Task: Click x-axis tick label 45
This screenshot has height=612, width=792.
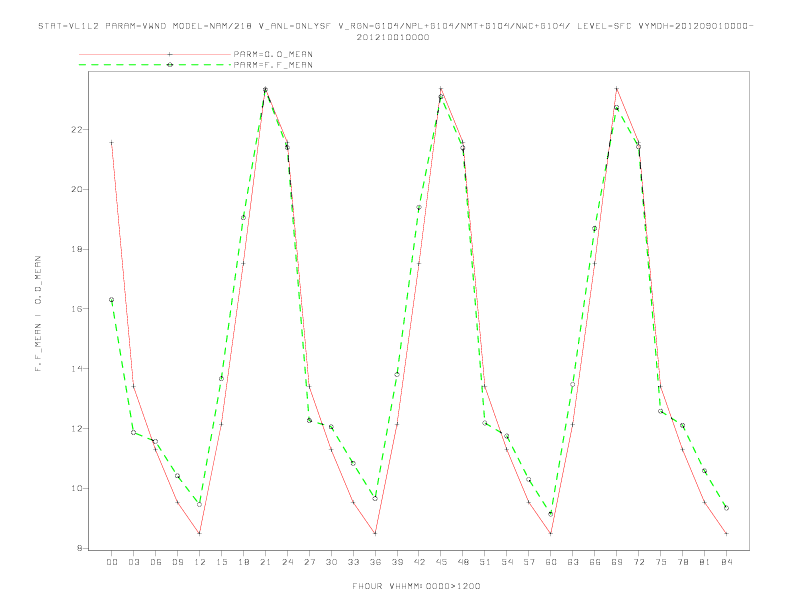Action: pyautogui.click(x=441, y=562)
